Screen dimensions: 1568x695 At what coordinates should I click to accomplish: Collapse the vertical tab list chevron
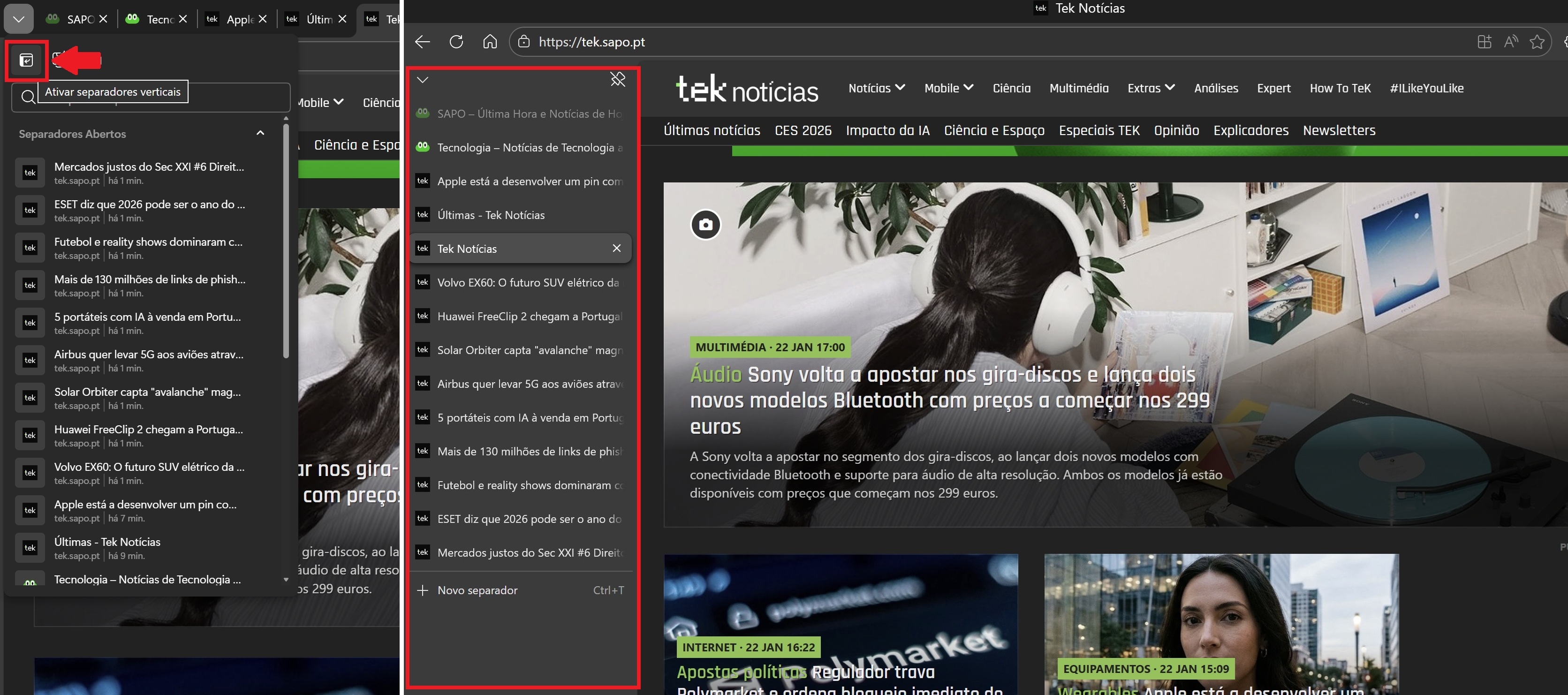[x=423, y=80]
